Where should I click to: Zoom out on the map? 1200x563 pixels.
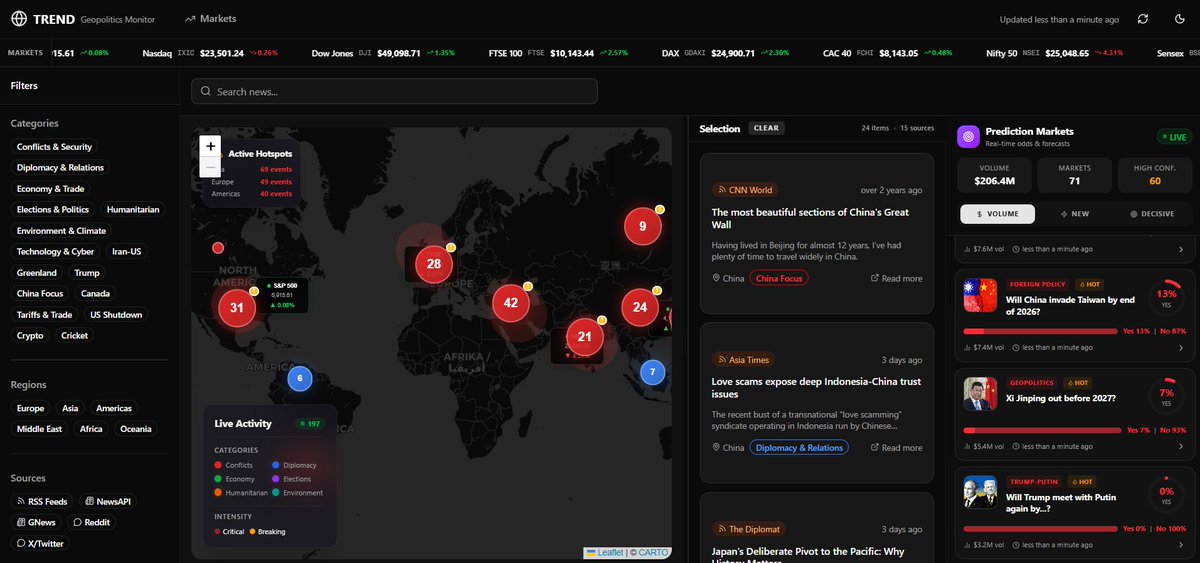click(x=210, y=166)
